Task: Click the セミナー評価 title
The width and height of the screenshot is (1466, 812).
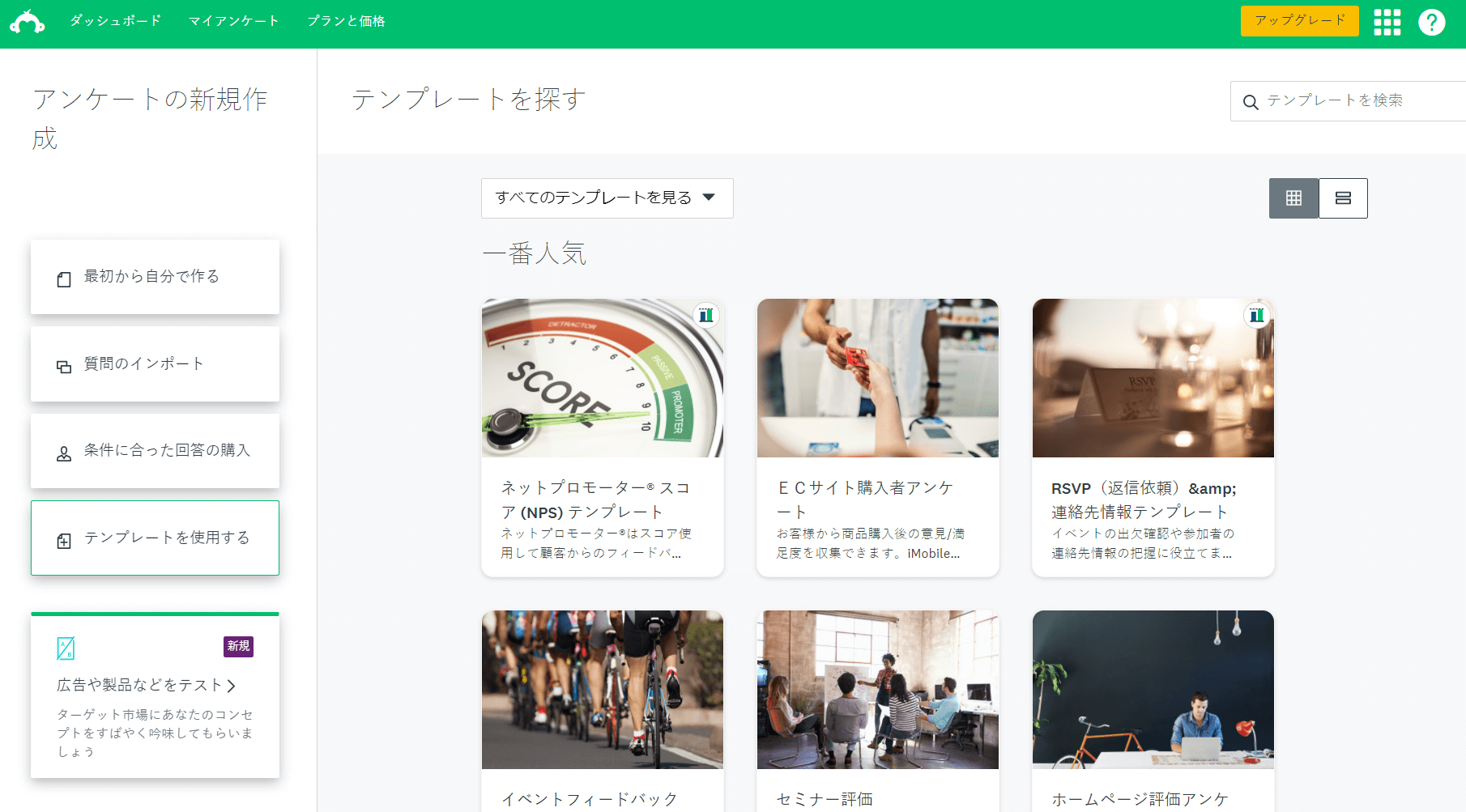Action: [825, 799]
